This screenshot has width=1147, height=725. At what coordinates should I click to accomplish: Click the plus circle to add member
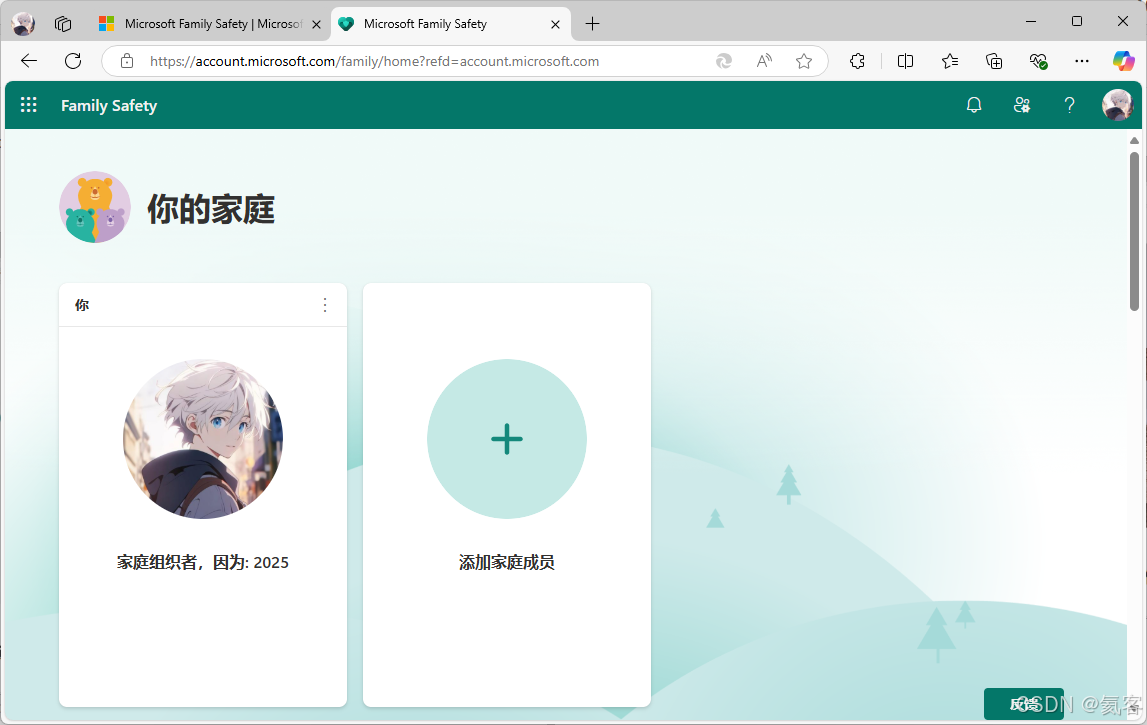click(x=507, y=439)
